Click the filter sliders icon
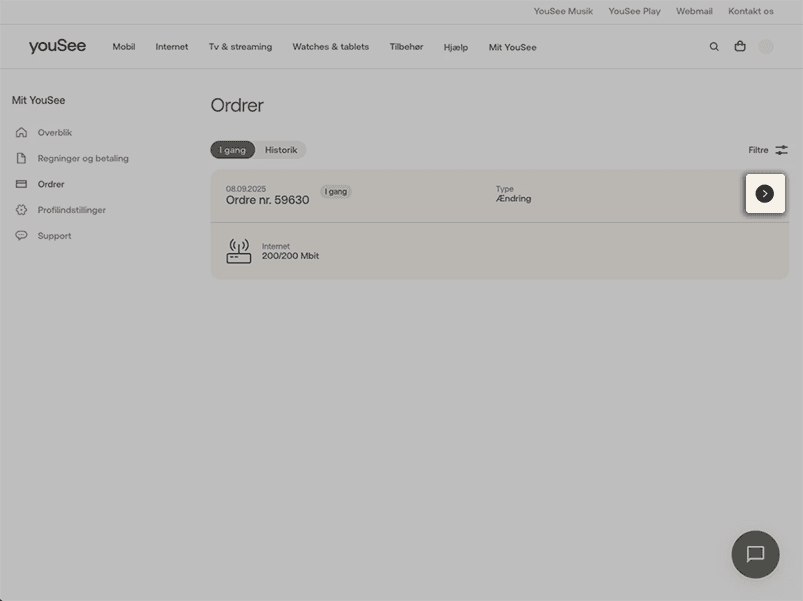This screenshot has width=803, height=601. [x=781, y=150]
